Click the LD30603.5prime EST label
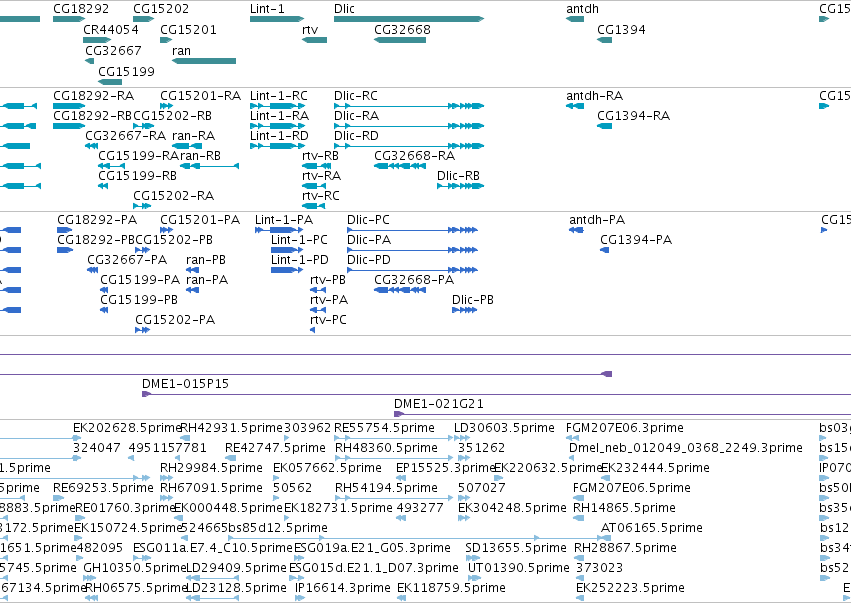 [504, 428]
